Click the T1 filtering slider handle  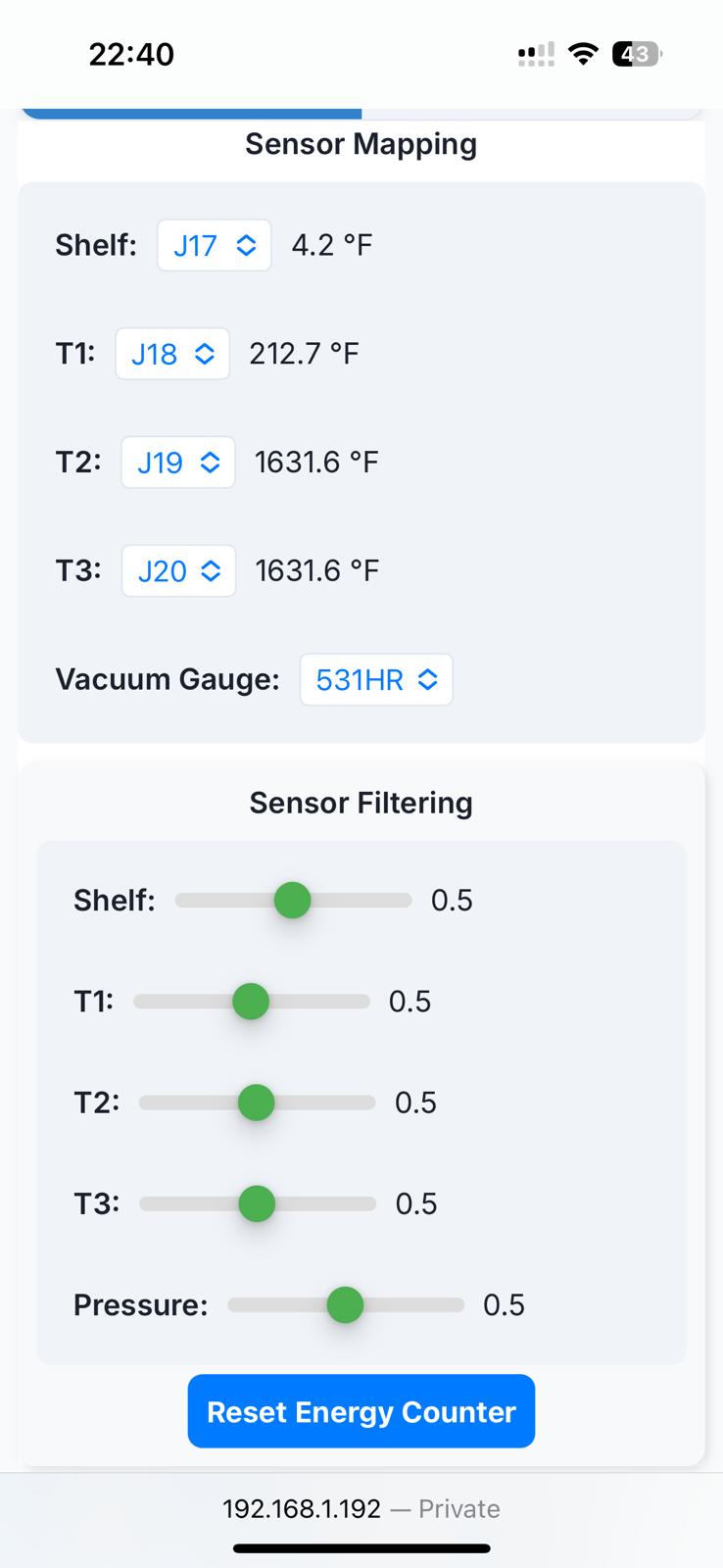pyautogui.click(x=252, y=1001)
